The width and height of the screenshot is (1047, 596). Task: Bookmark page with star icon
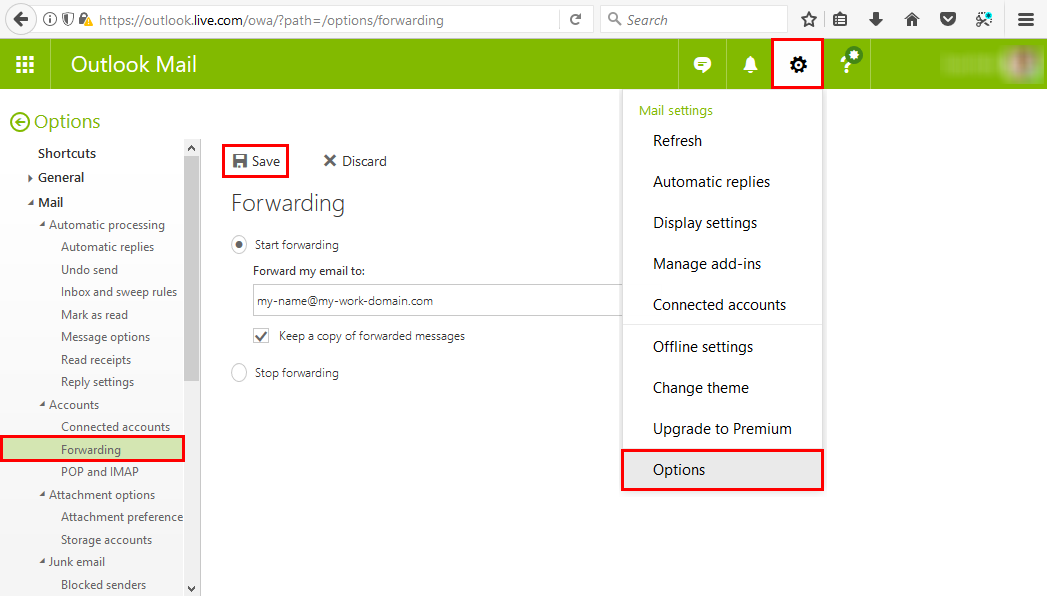click(808, 19)
